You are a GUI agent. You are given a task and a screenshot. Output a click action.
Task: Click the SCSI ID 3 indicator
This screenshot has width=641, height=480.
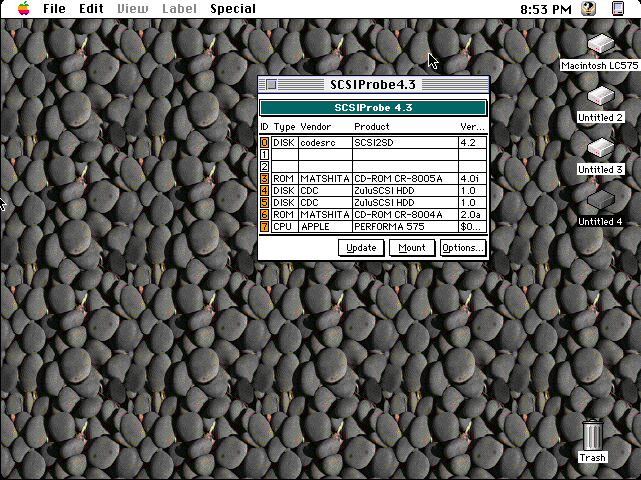coord(264,179)
